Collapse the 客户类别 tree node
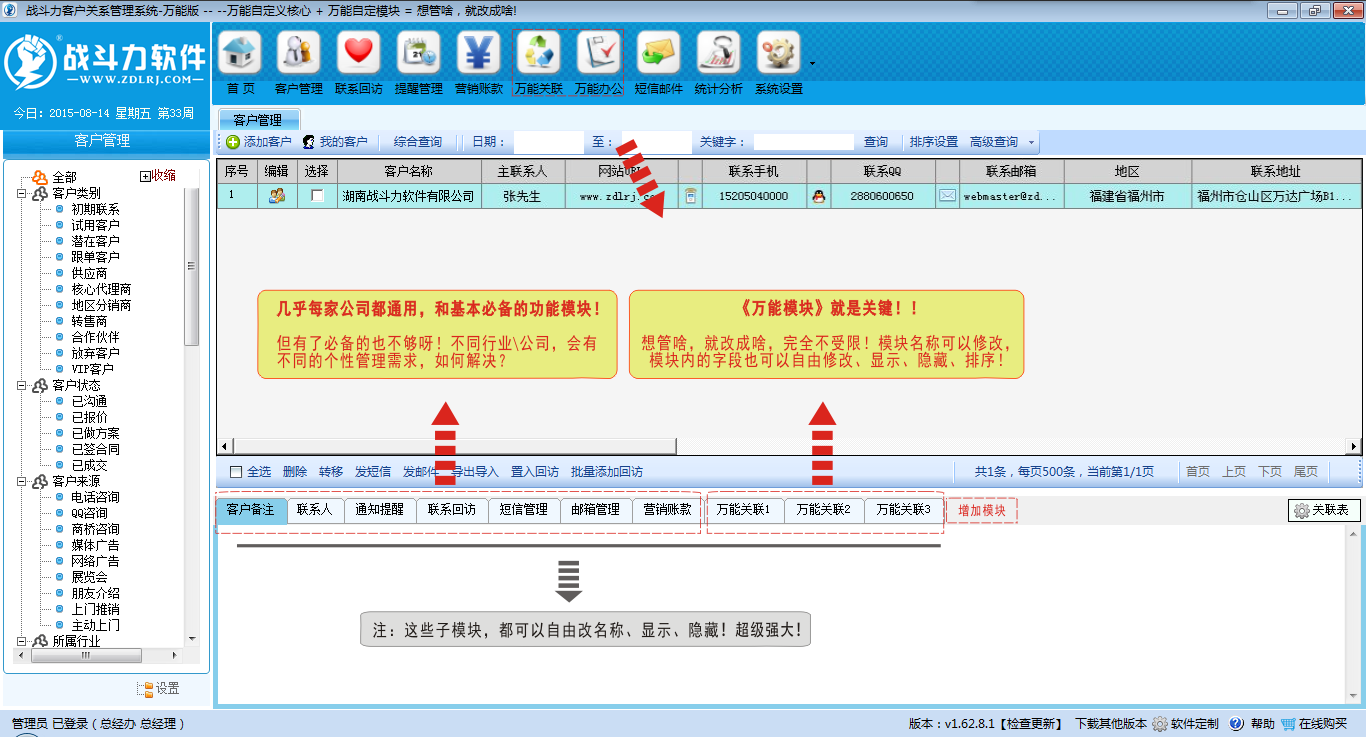This screenshot has width=1366, height=737. point(21,193)
